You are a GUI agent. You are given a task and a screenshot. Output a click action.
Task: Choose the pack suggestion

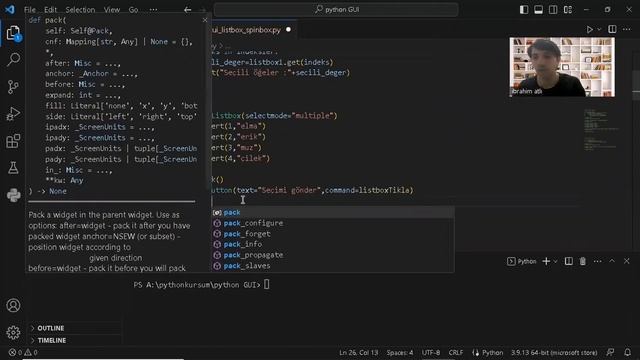click(333, 212)
